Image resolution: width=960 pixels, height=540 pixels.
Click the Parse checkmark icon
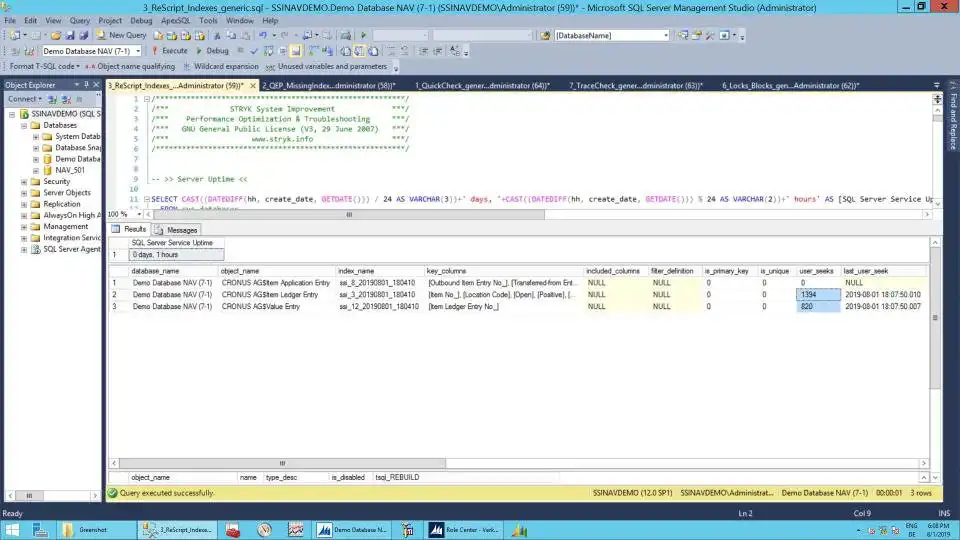click(254, 51)
